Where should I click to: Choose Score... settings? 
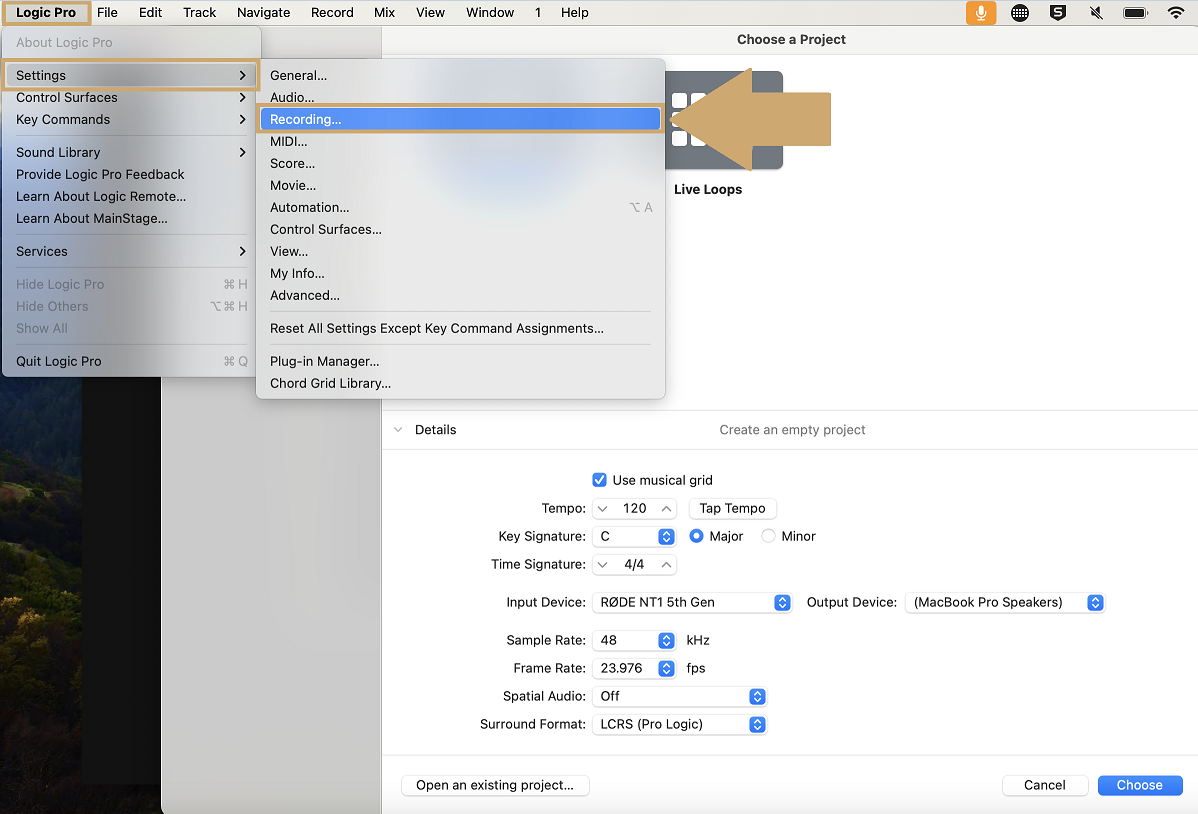click(x=460, y=164)
